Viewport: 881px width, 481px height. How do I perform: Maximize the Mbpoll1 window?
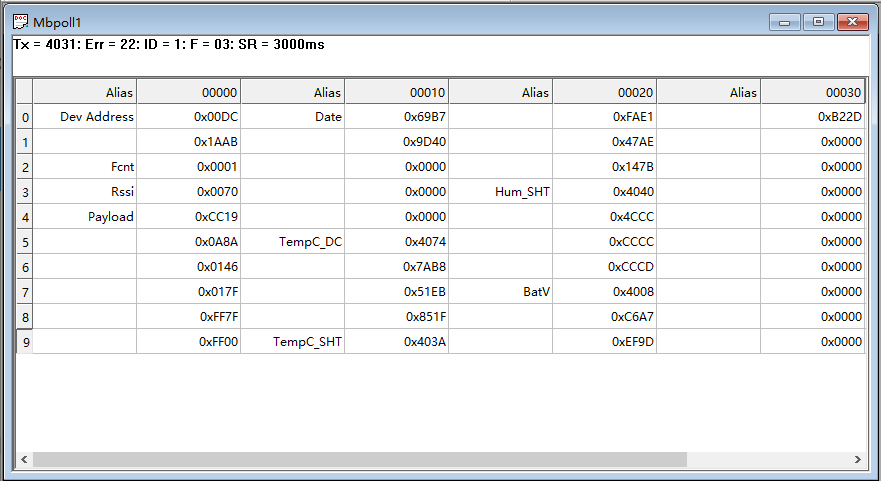(819, 22)
